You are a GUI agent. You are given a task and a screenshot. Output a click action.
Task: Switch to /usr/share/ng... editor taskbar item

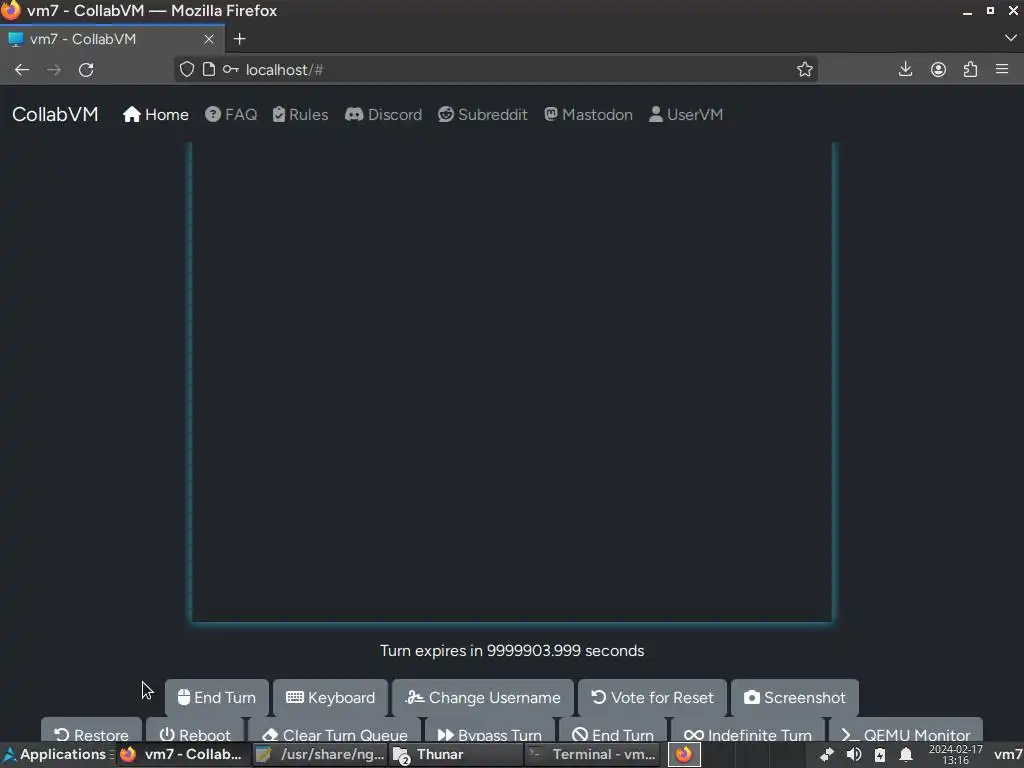click(320, 754)
